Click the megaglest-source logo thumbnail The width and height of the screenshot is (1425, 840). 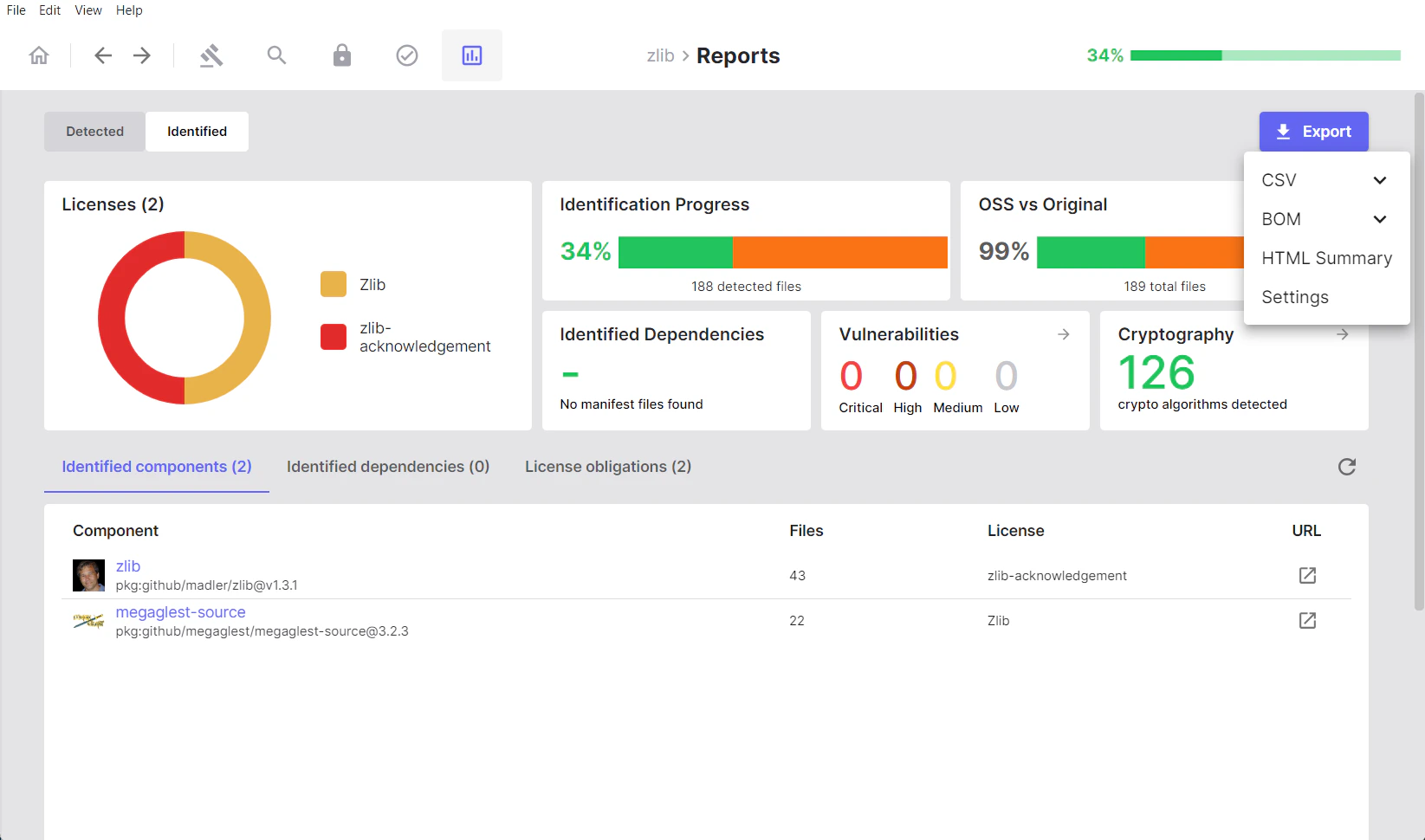88,621
